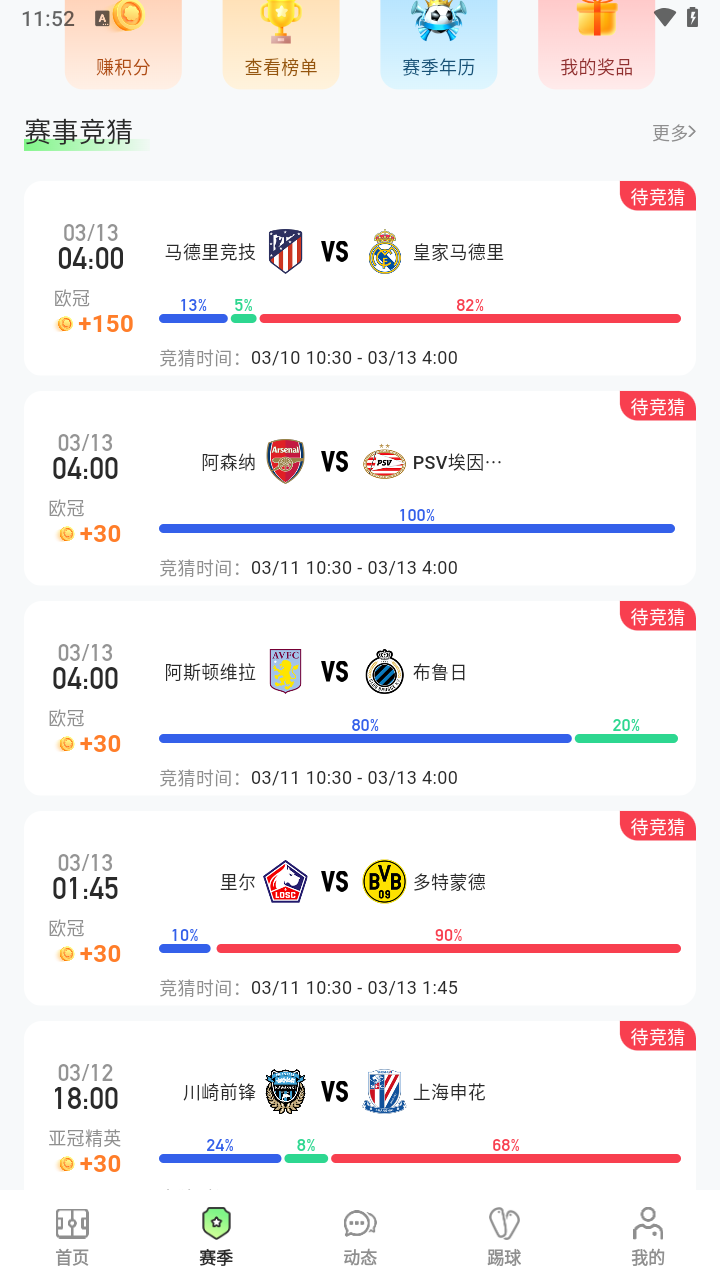720x1280 pixels.
Task: Click the Real Madrid club crest
Action: coord(385,252)
